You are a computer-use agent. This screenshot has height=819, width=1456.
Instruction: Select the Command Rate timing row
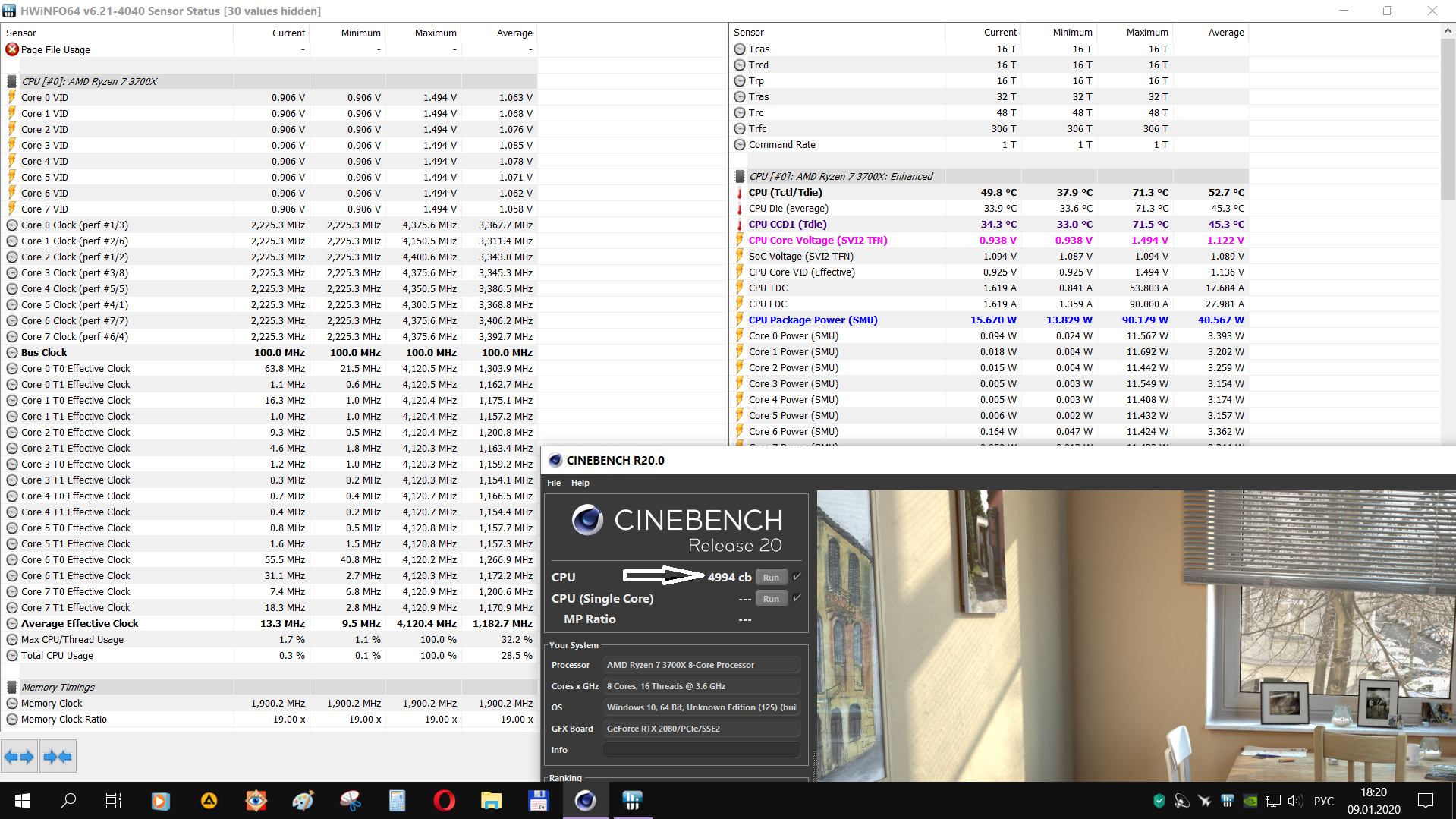click(990, 145)
